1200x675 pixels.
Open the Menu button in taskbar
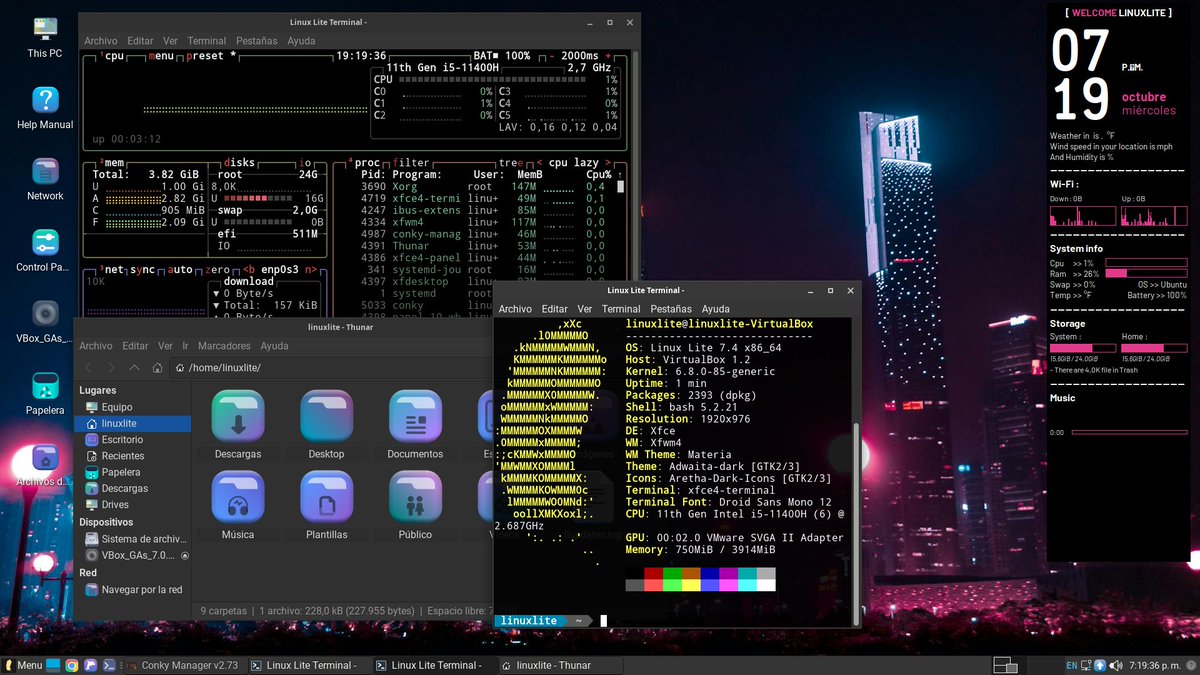point(23,665)
